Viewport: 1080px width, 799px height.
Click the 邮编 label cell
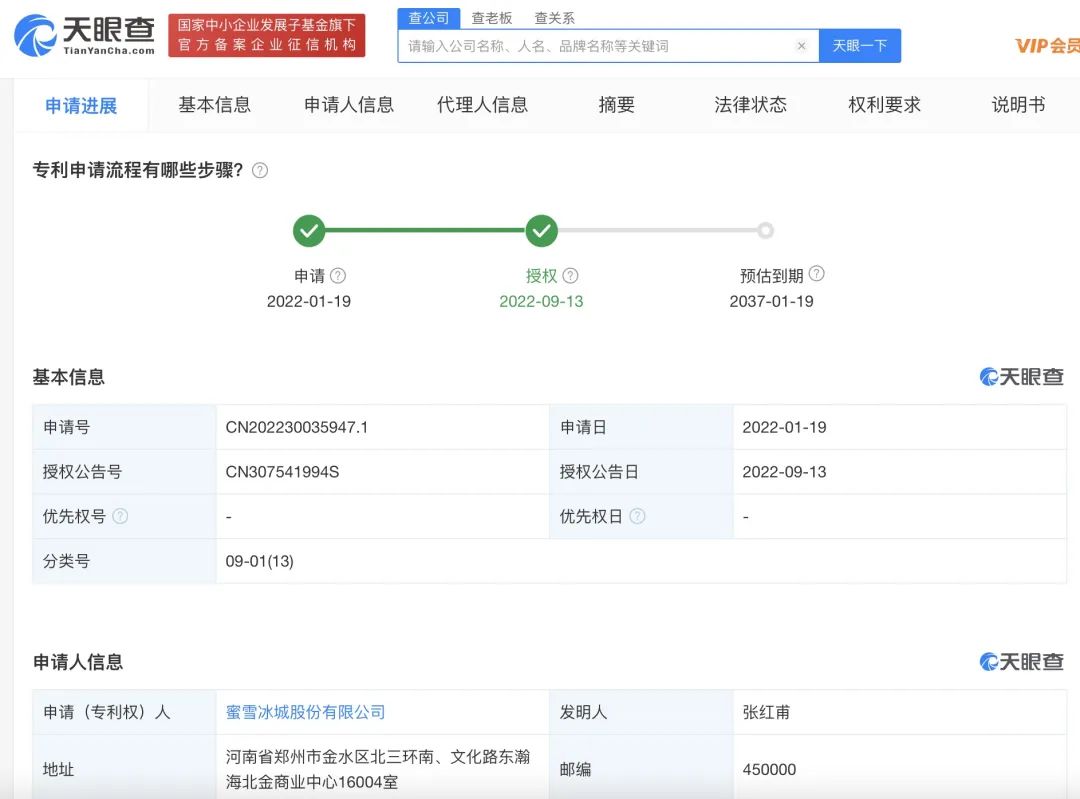click(641, 767)
